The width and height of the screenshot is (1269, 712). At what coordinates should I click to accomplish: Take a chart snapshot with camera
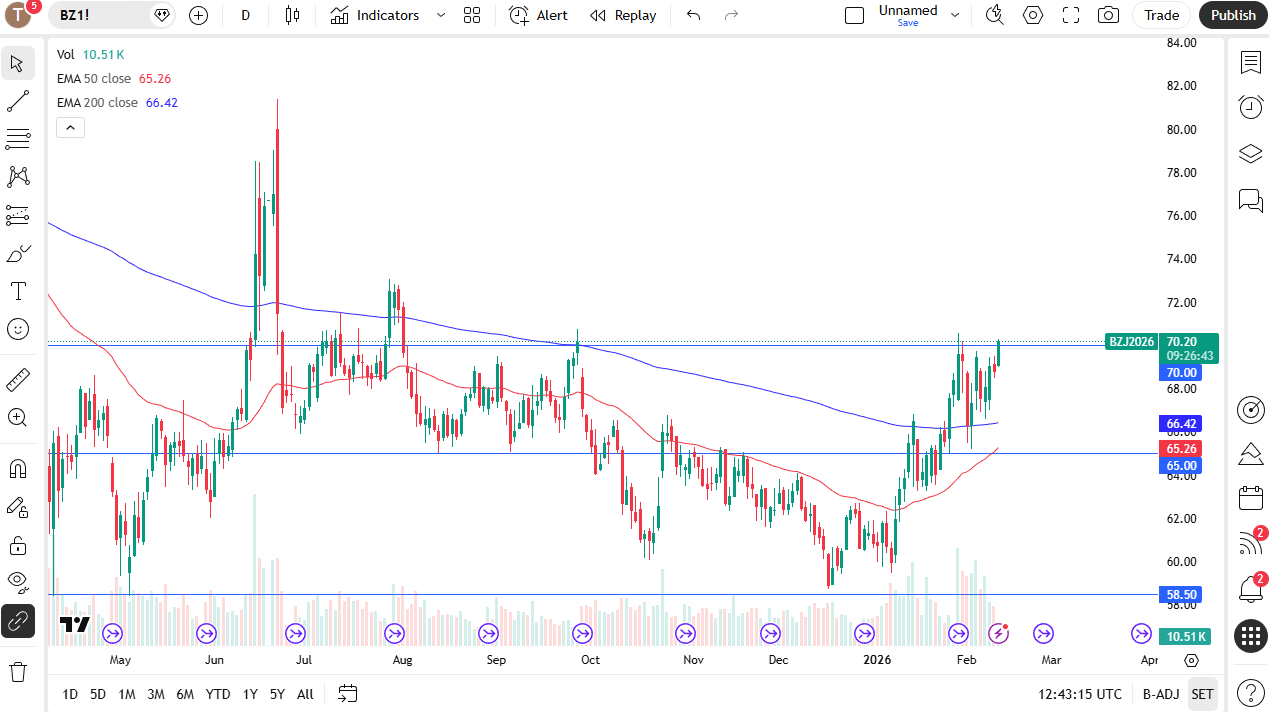click(x=1108, y=15)
